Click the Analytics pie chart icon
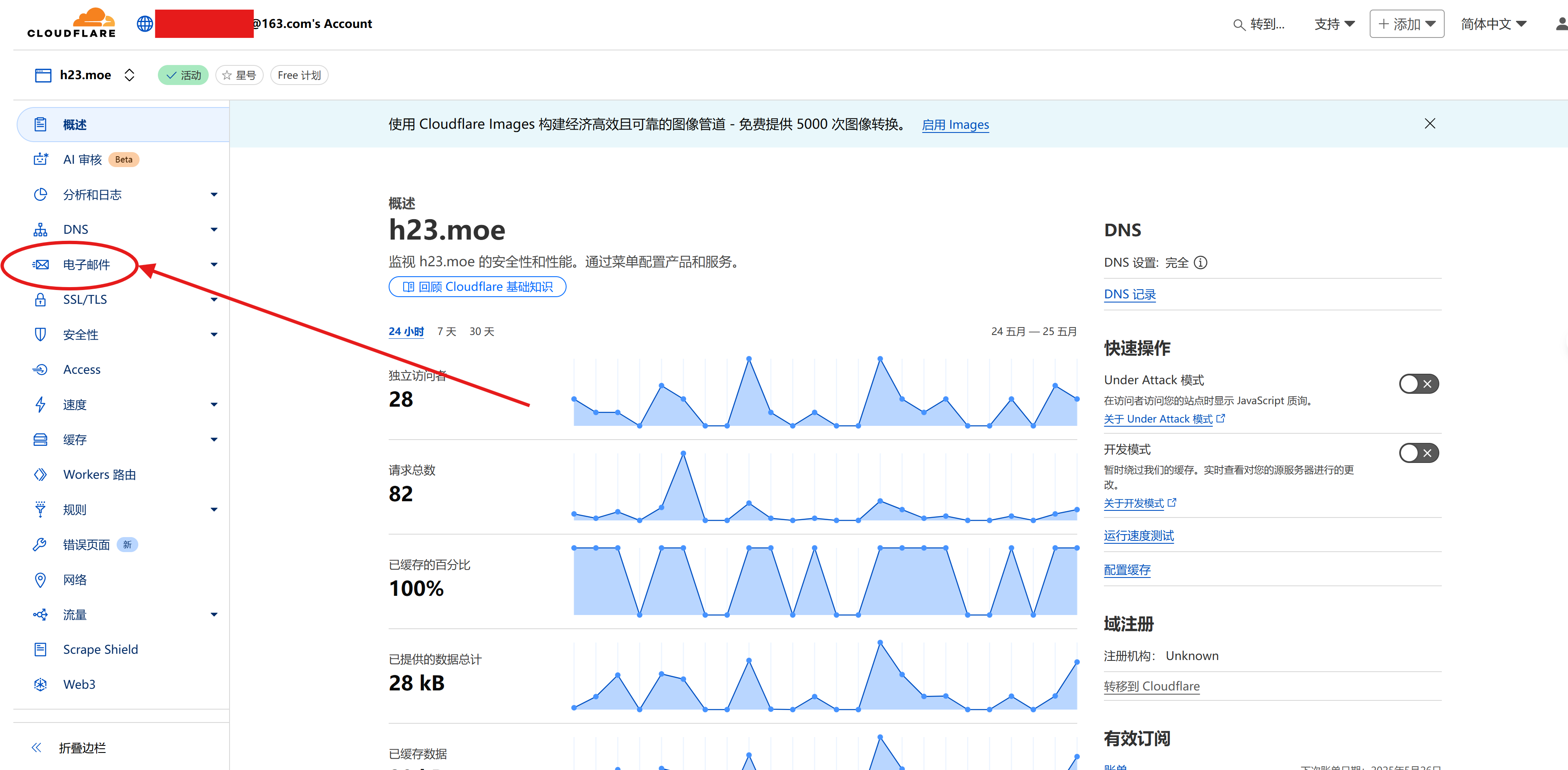Viewport: 1568px width, 770px height. tap(41, 195)
